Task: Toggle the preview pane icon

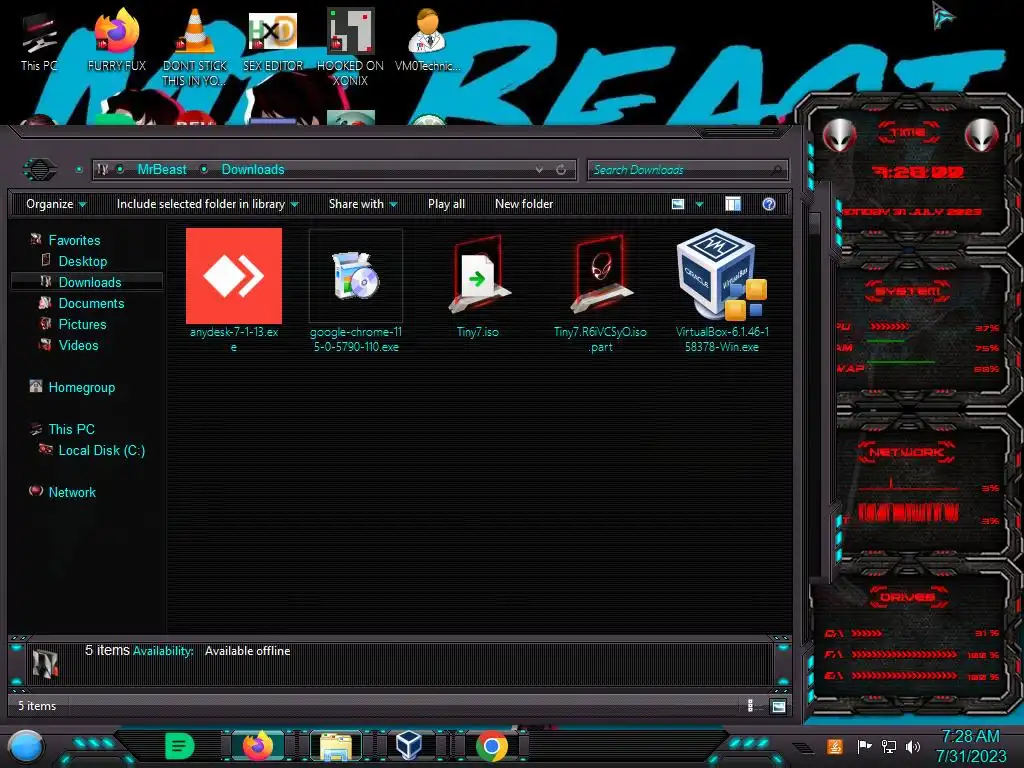Action: point(733,204)
